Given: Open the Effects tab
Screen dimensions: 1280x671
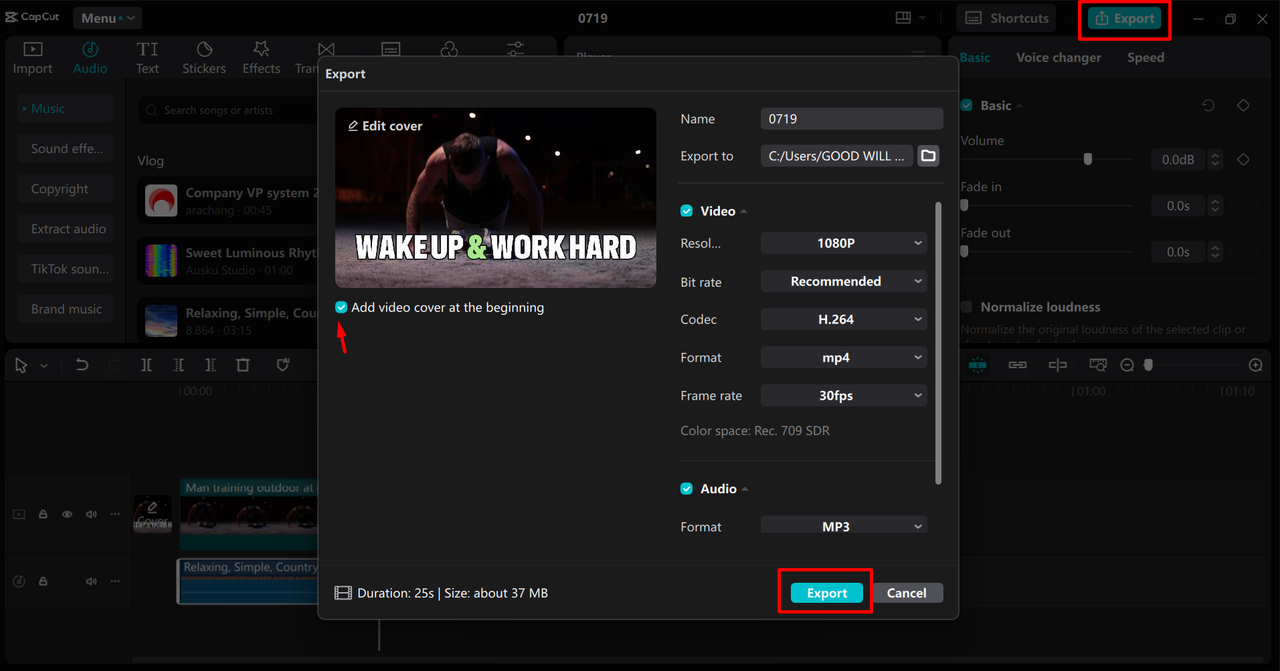Looking at the screenshot, I should click(261, 58).
